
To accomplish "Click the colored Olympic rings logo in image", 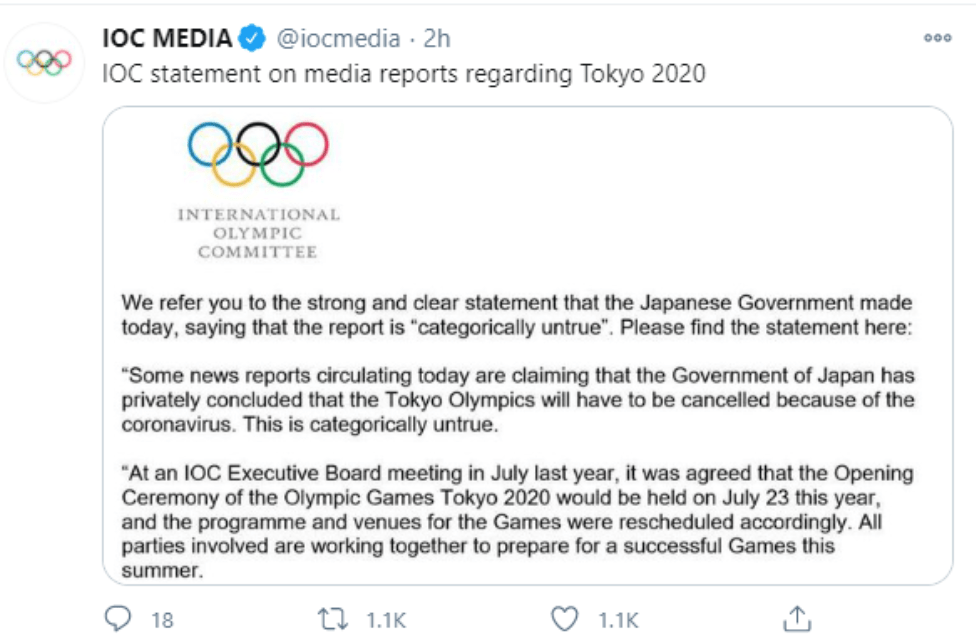I will [x=258, y=153].
